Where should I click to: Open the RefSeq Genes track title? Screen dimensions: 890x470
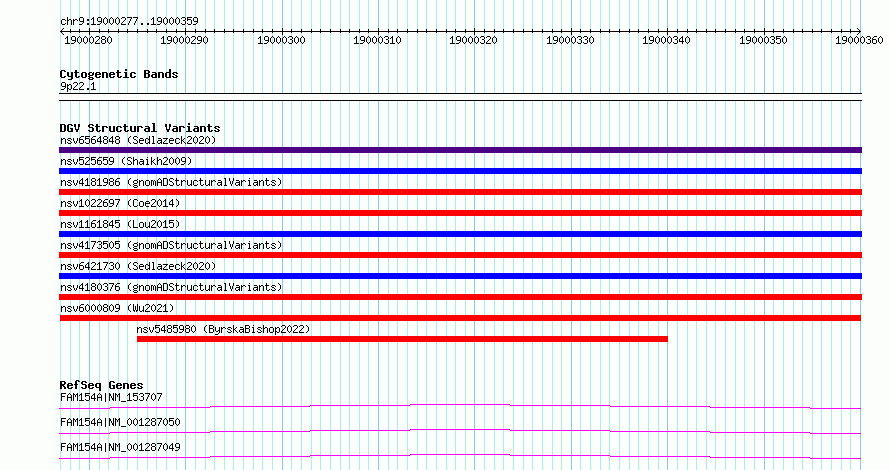point(101,385)
